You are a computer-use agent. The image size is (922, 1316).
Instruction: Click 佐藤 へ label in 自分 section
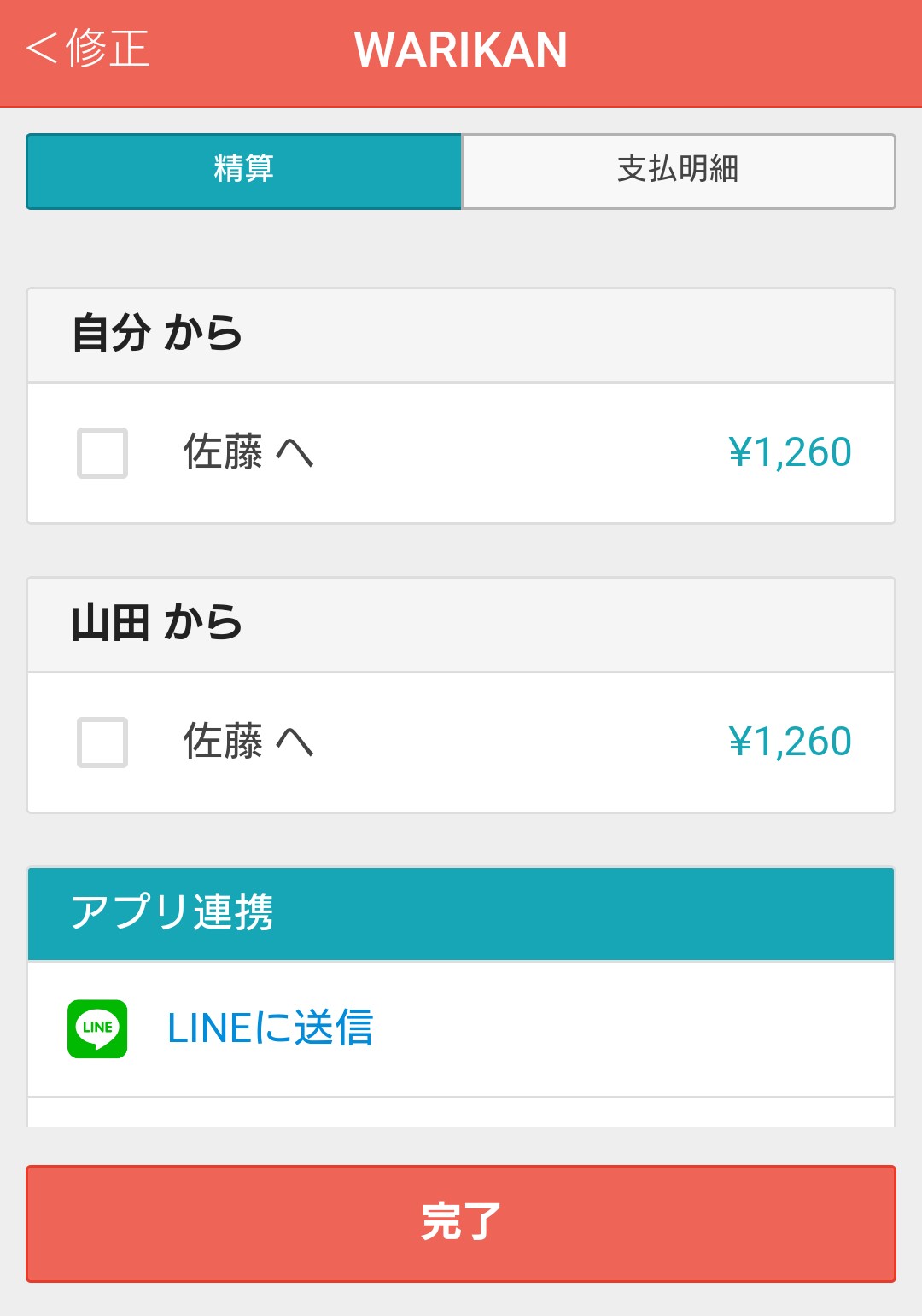(248, 453)
